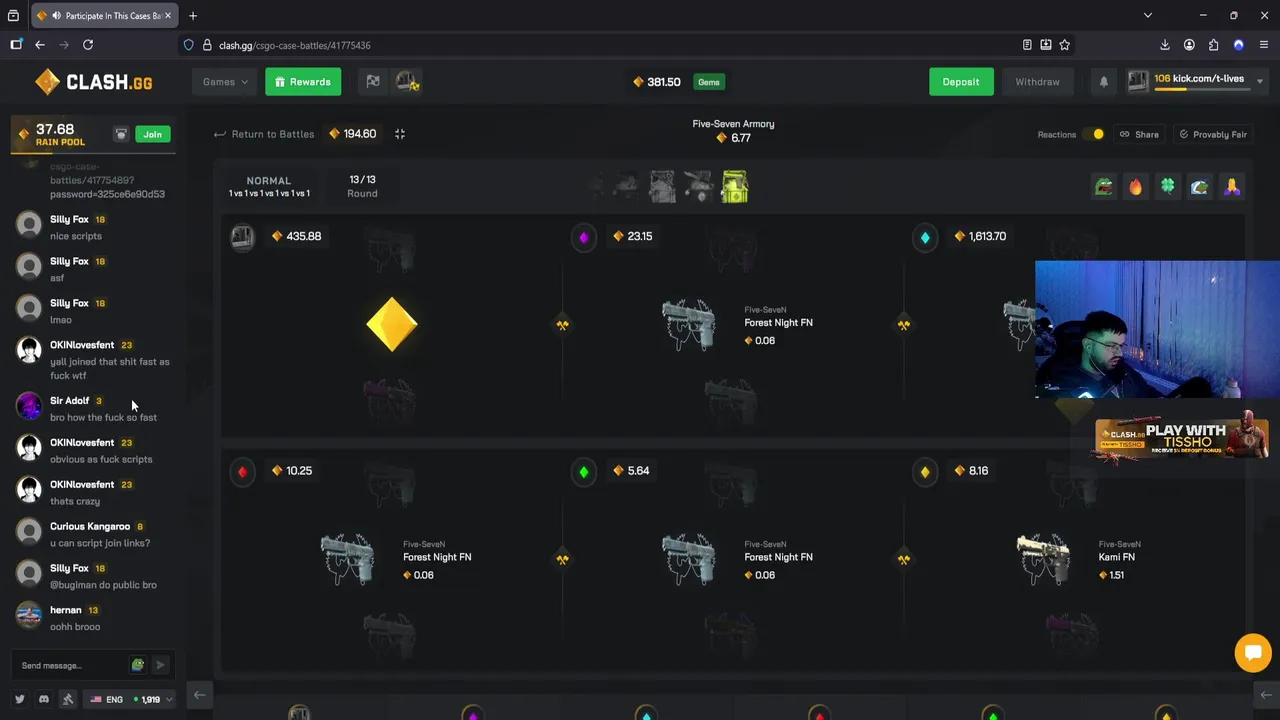Send the chat message arrow
This screenshot has height=720, width=1280.
pos(160,665)
